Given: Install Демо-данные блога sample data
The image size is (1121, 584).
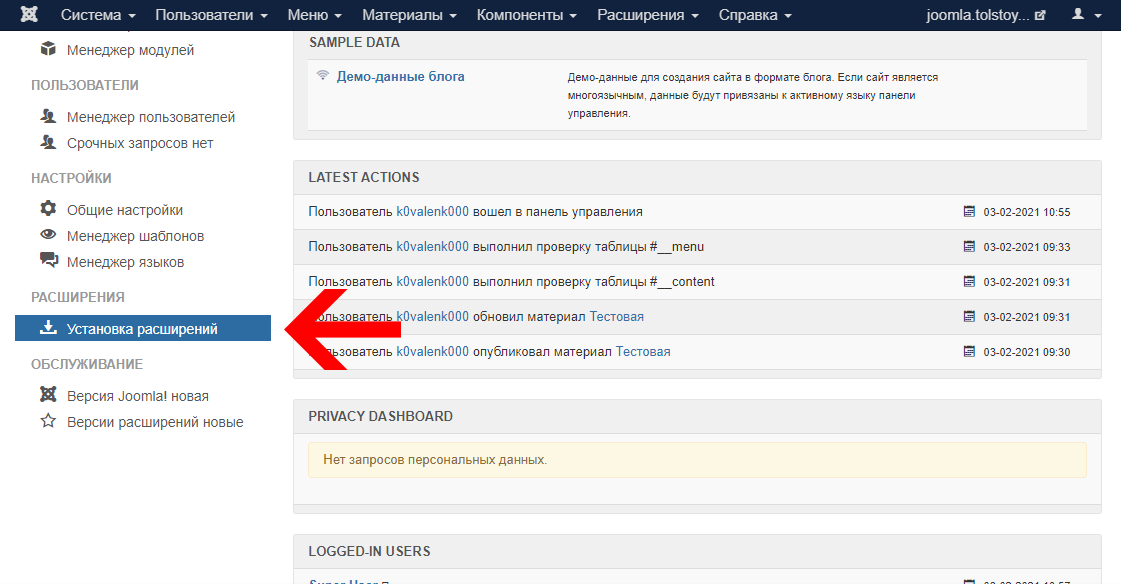Looking at the screenshot, I should coord(400,76).
